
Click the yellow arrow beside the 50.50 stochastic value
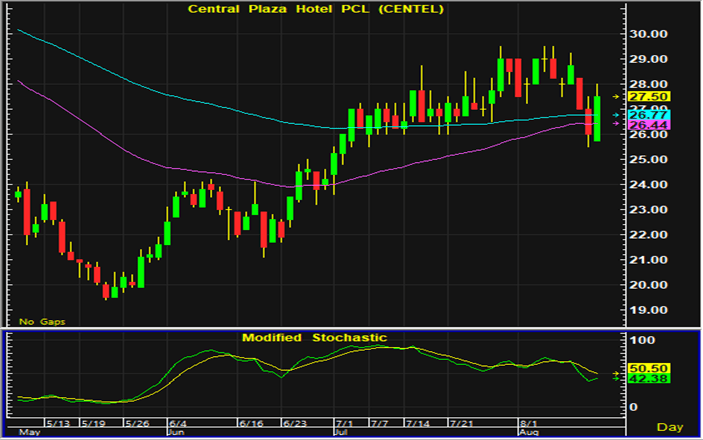pos(615,369)
